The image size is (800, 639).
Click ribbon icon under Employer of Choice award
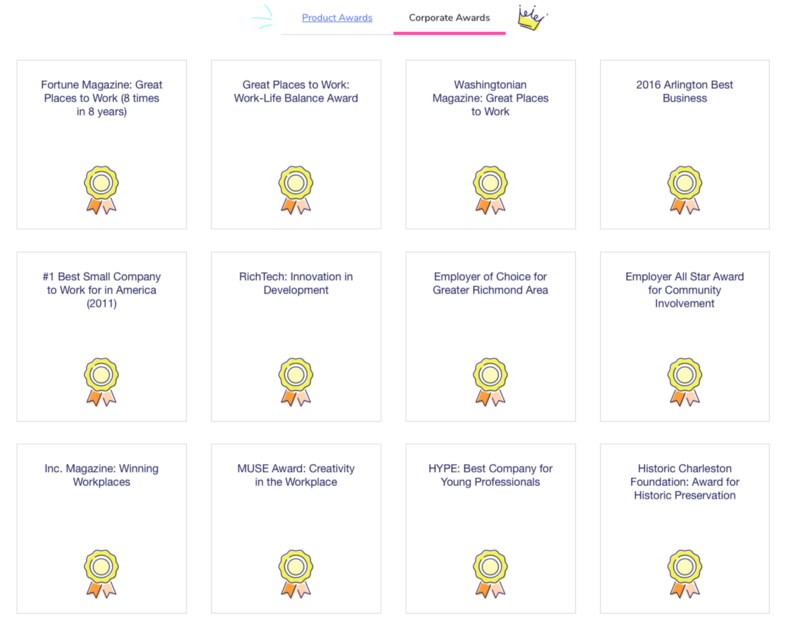coord(490,382)
